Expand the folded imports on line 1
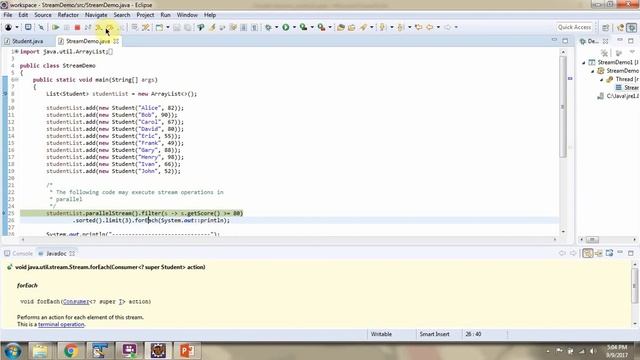Screen dimensions: 640x360 (16, 52)
